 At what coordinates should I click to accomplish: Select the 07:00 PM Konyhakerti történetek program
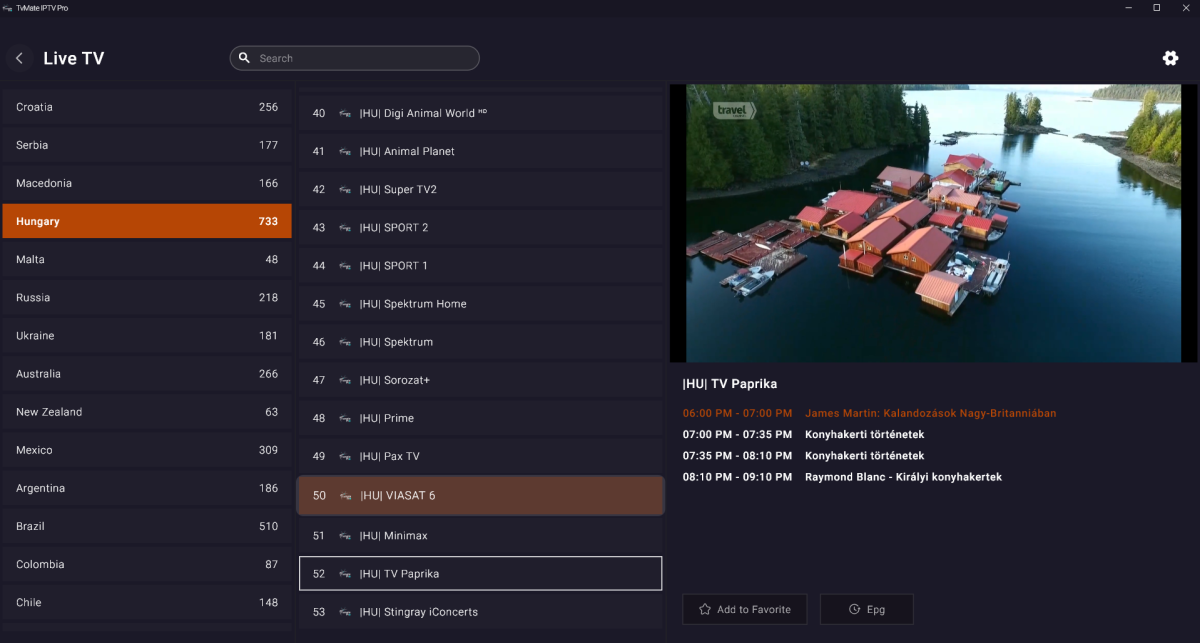(864, 435)
